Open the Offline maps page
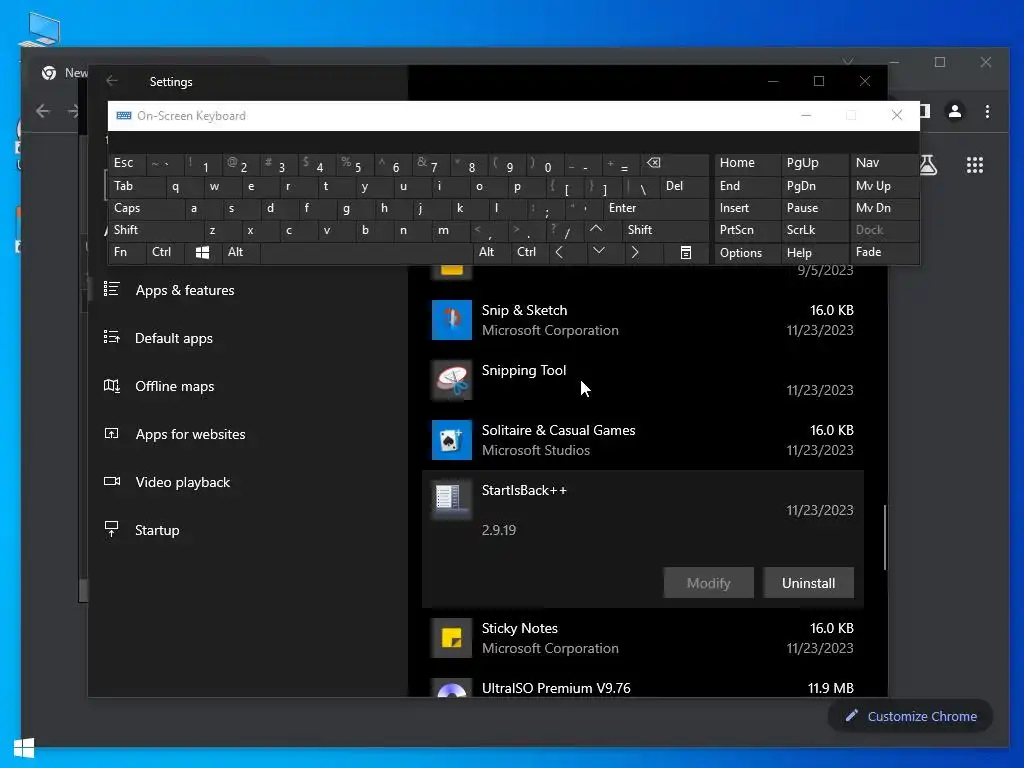1024x768 pixels. pyautogui.click(x=174, y=386)
